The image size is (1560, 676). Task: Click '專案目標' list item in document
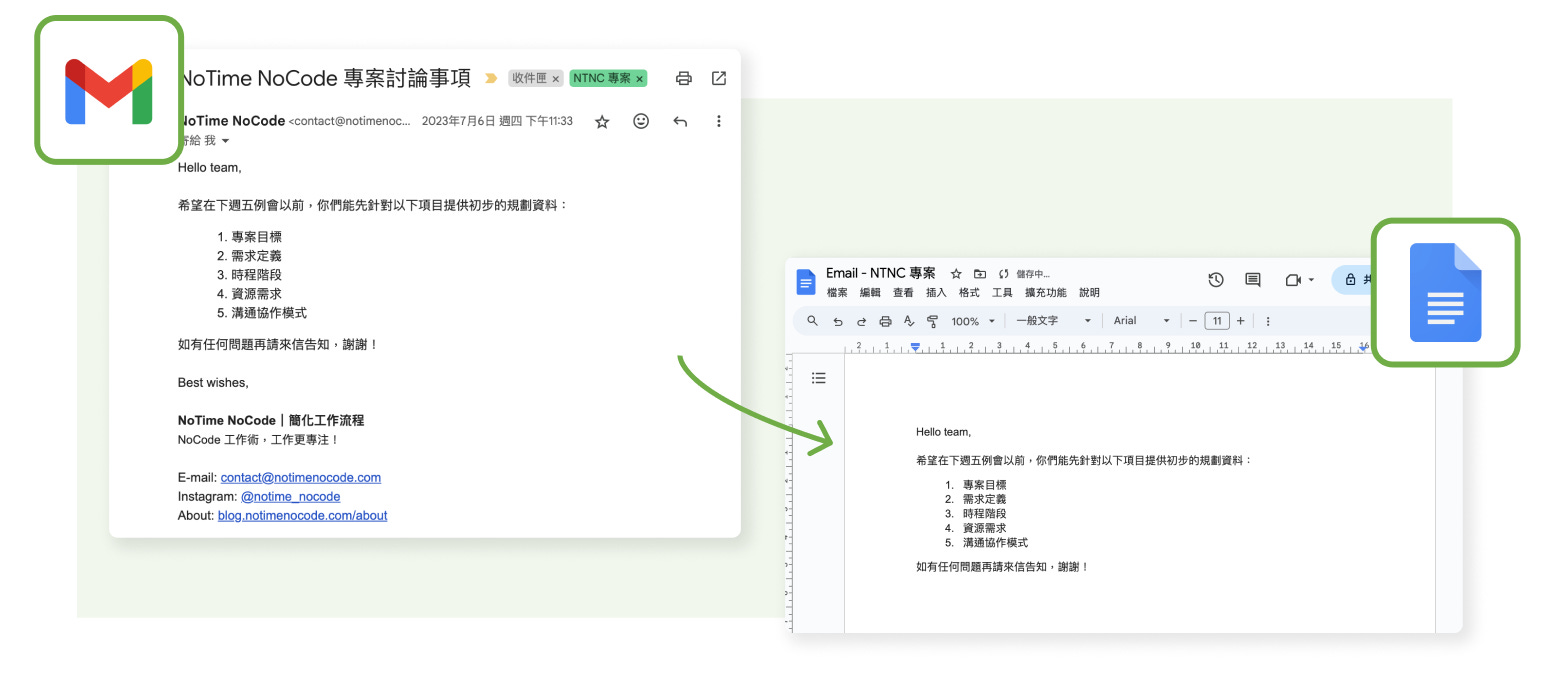point(984,484)
